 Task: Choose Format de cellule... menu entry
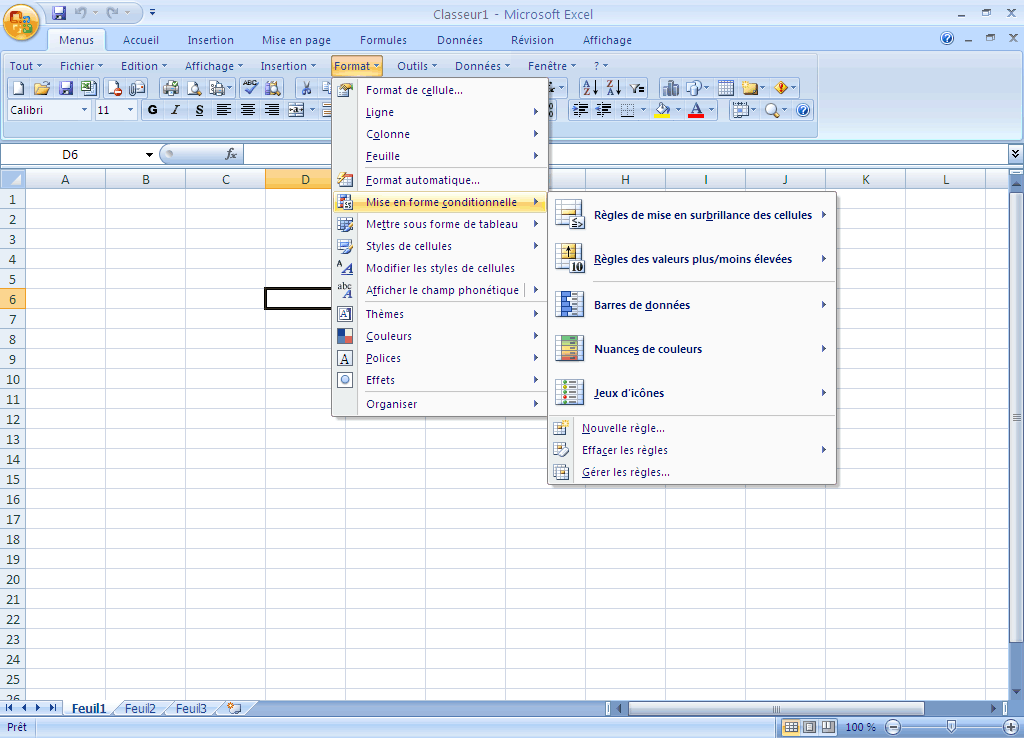440,90
